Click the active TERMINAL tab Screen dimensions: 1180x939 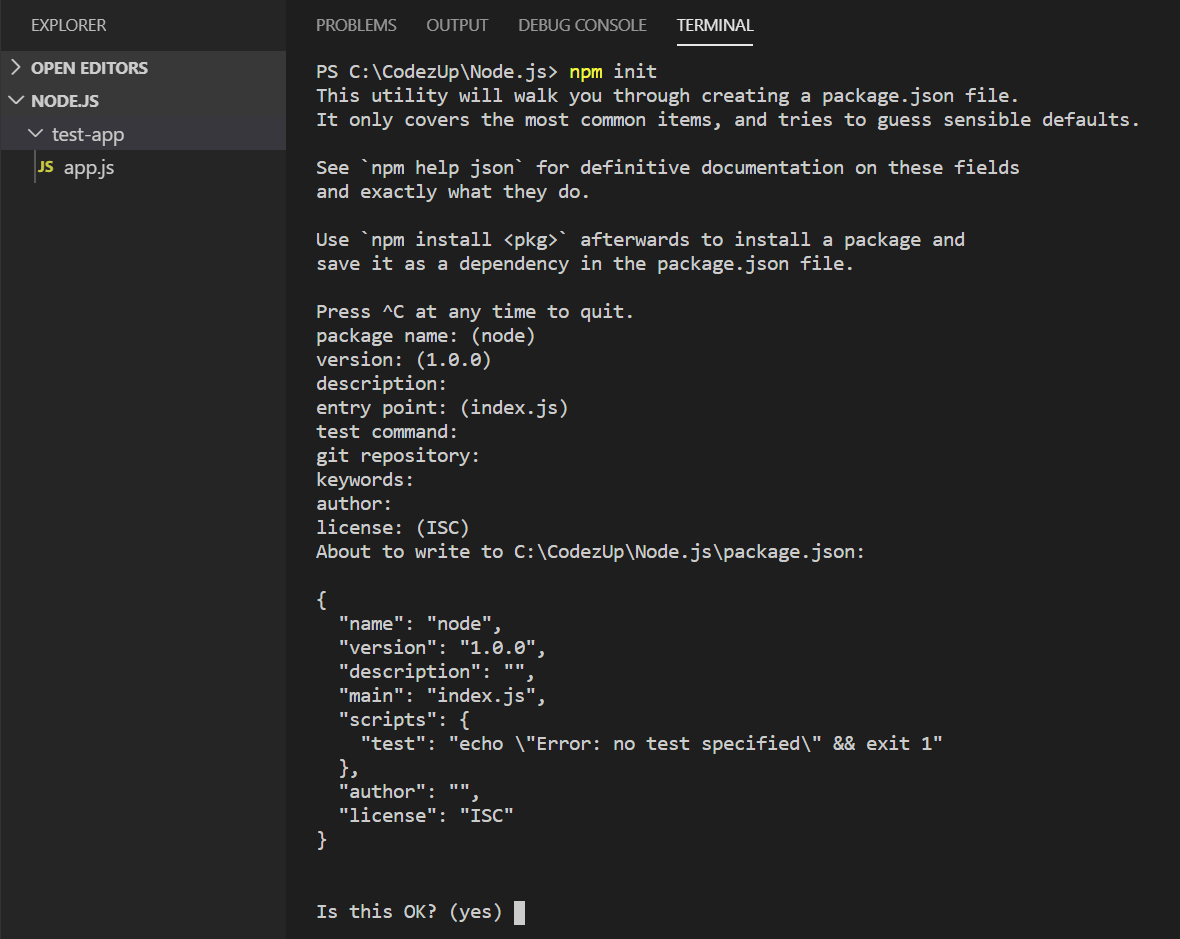click(x=714, y=25)
